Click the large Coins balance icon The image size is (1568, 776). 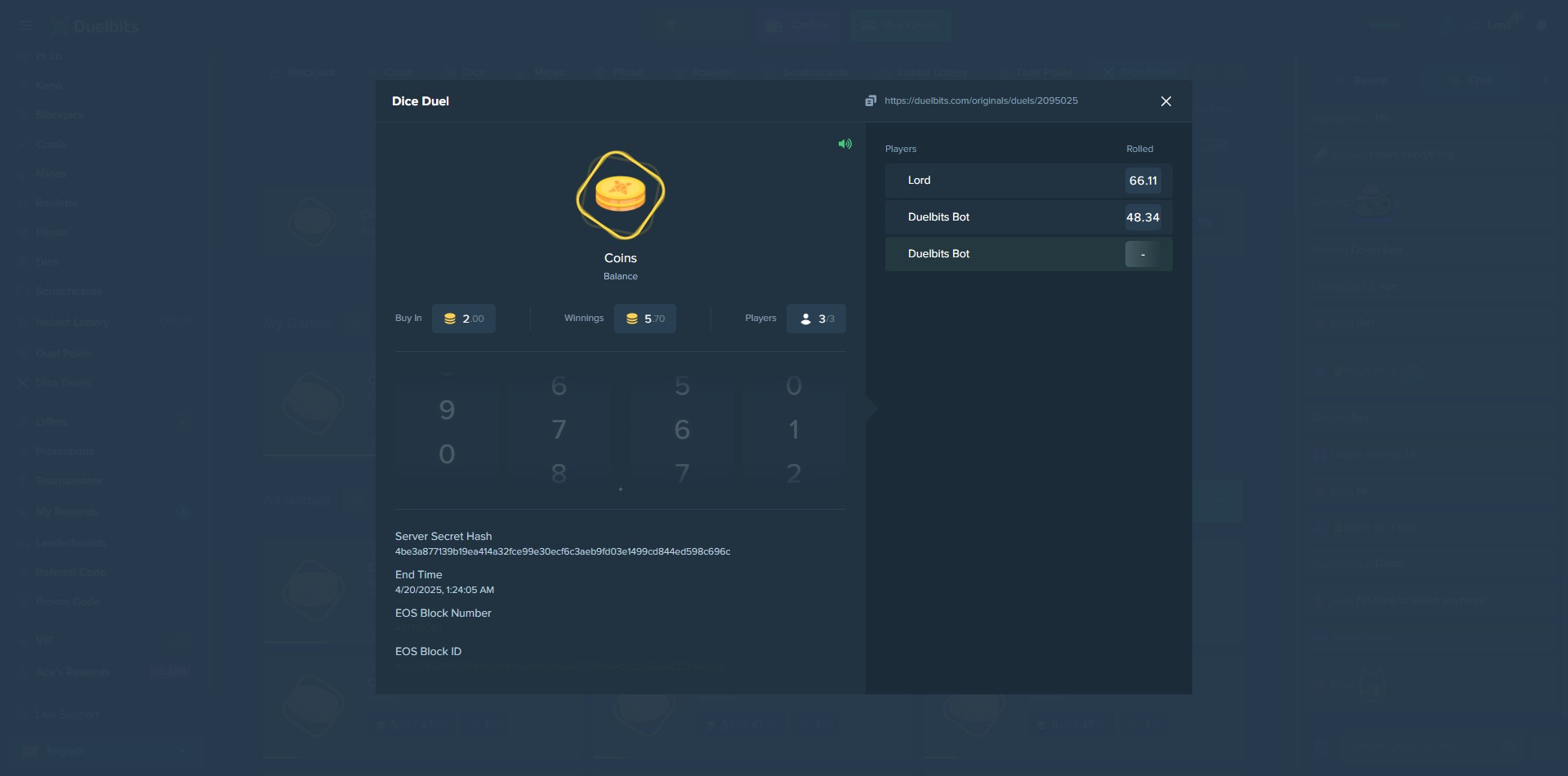pos(621,195)
